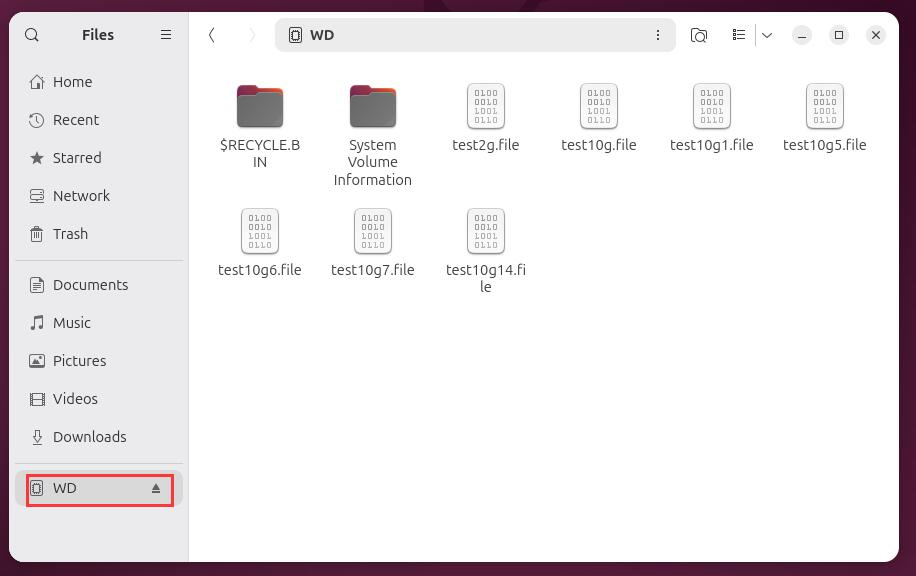
Task: Open the three-dot path bar menu
Action: tap(657, 35)
